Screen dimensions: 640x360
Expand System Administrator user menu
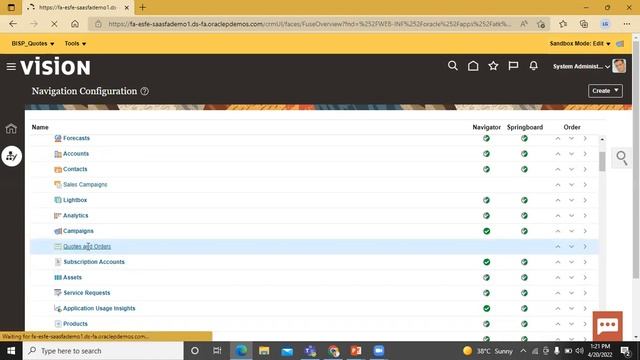581,66
